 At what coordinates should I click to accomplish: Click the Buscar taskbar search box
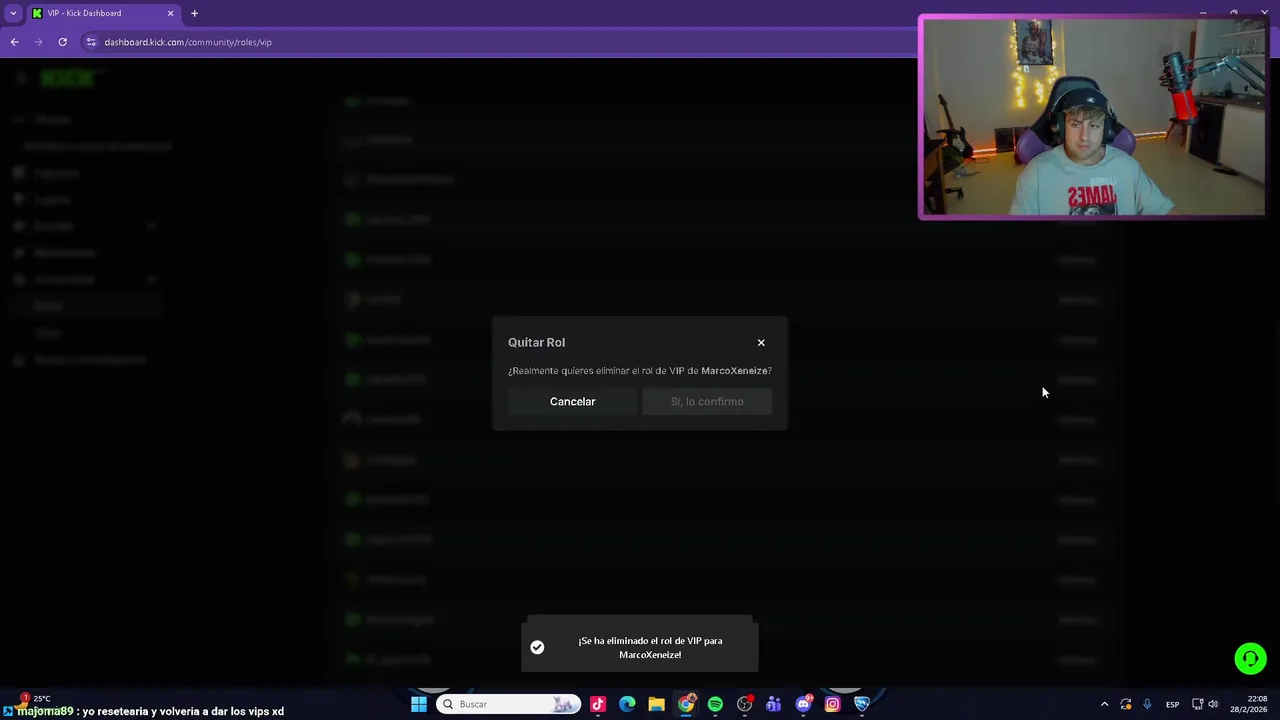point(509,704)
